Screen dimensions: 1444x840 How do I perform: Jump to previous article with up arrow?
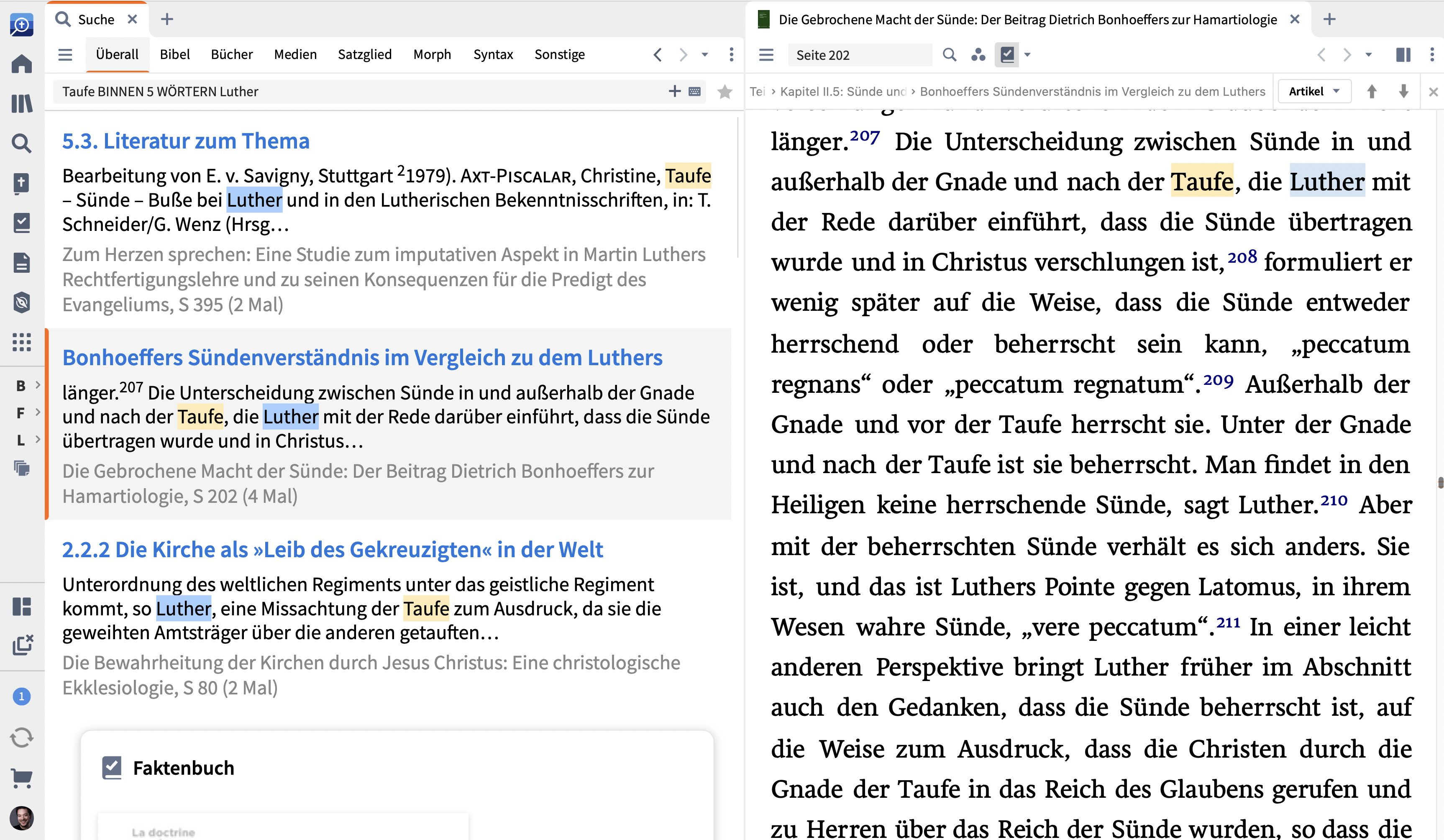pos(1372,92)
